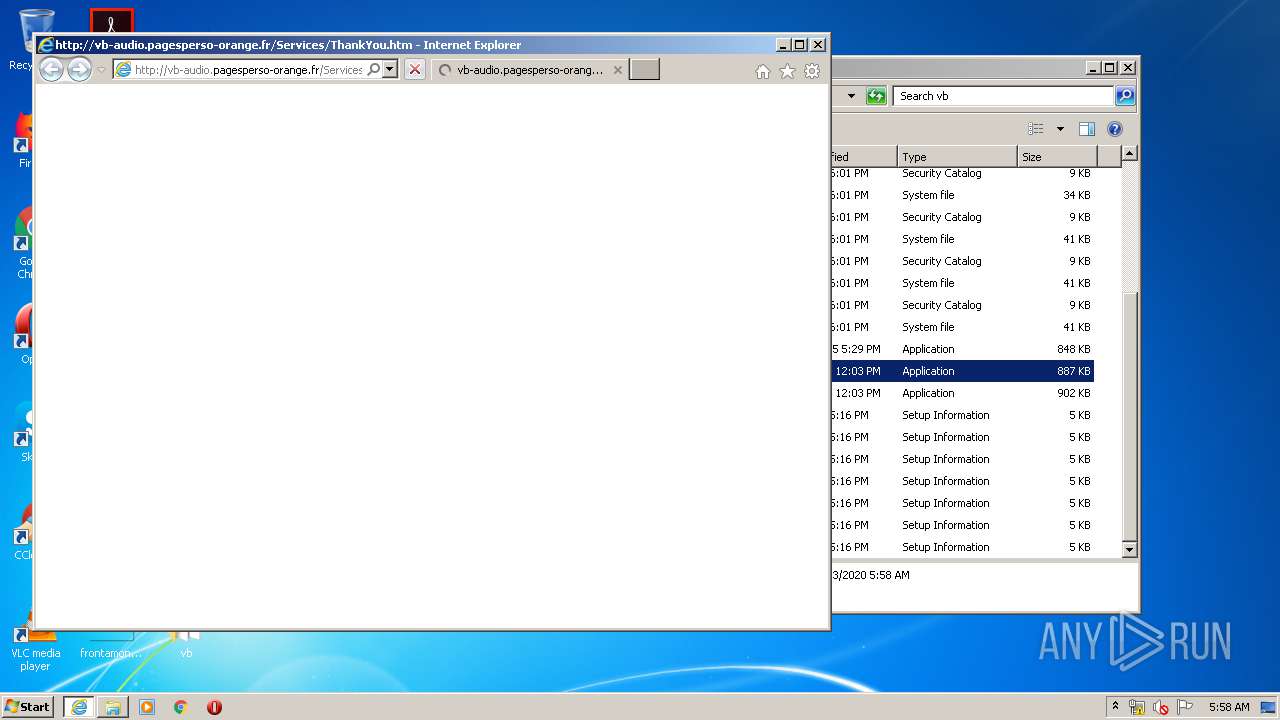Open VLC media player desktop shortcut
The width and height of the screenshot is (1280, 720).
point(35,645)
